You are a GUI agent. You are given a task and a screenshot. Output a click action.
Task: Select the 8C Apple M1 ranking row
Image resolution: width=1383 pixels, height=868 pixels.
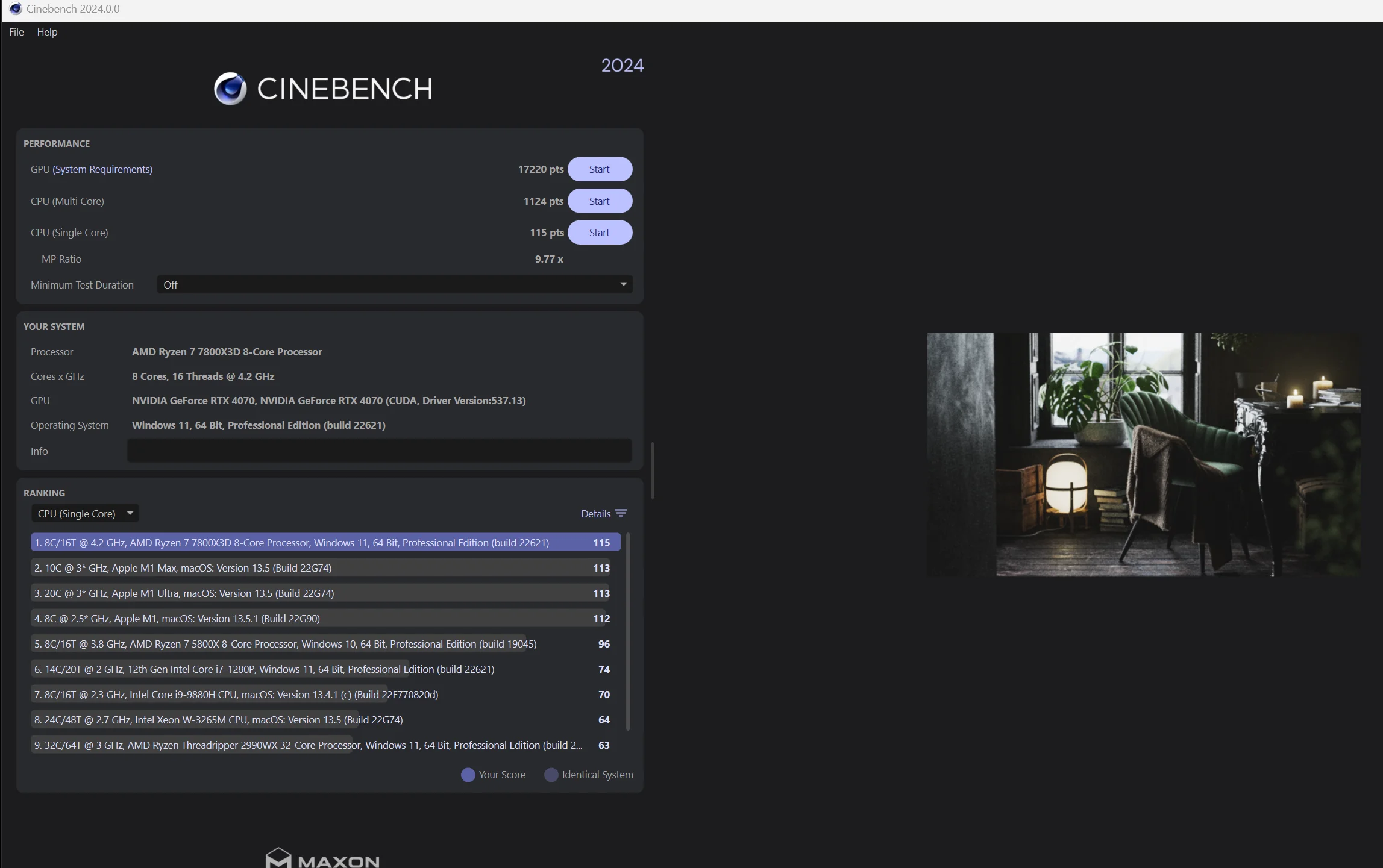point(325,618)
